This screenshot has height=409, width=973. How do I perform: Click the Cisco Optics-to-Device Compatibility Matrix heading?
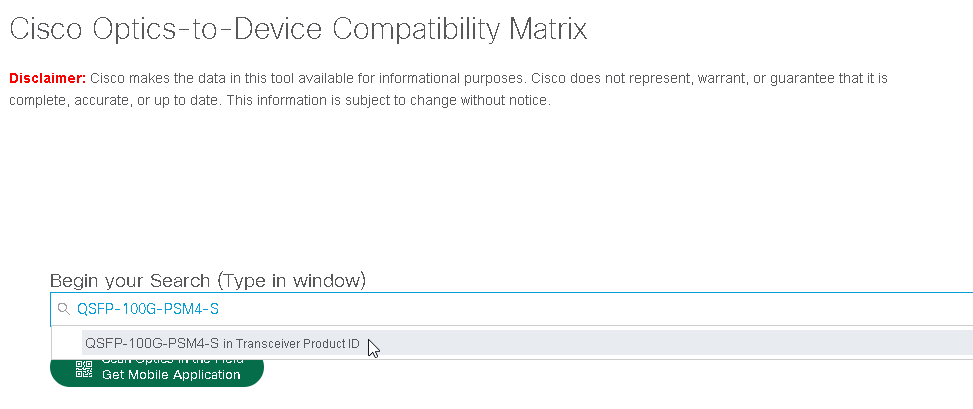[298, 30]
